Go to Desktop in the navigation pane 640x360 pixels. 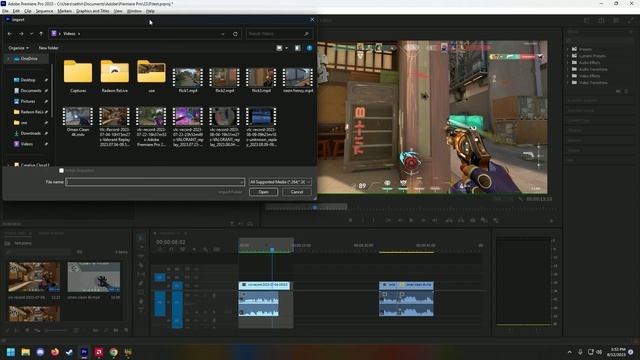point(28,80)
